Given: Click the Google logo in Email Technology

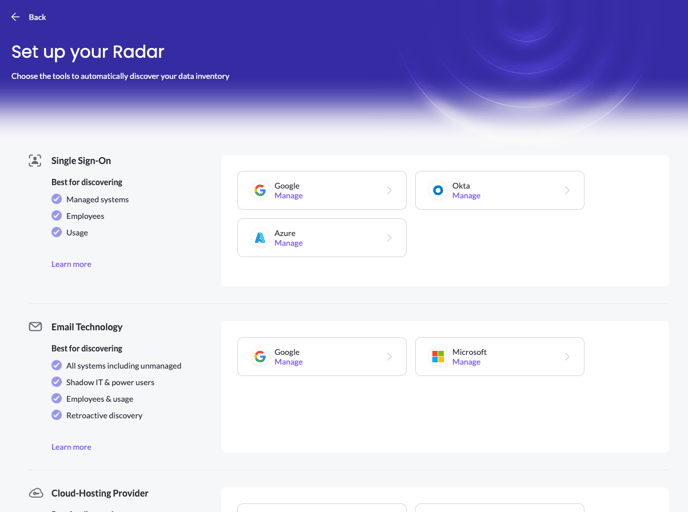Looking at the screenshot, I should 260,356.
